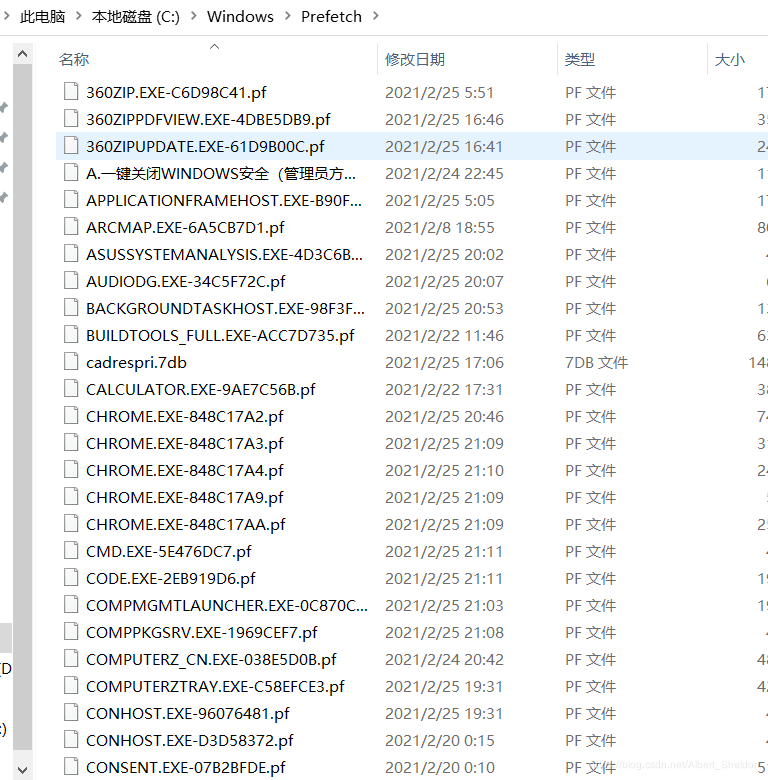The width and height of the screenshot is (768, 780).
Task: Click the file icon of CALCULATOR.EXE-9AE7C56B.pf
Action: [x=71, y=389]
